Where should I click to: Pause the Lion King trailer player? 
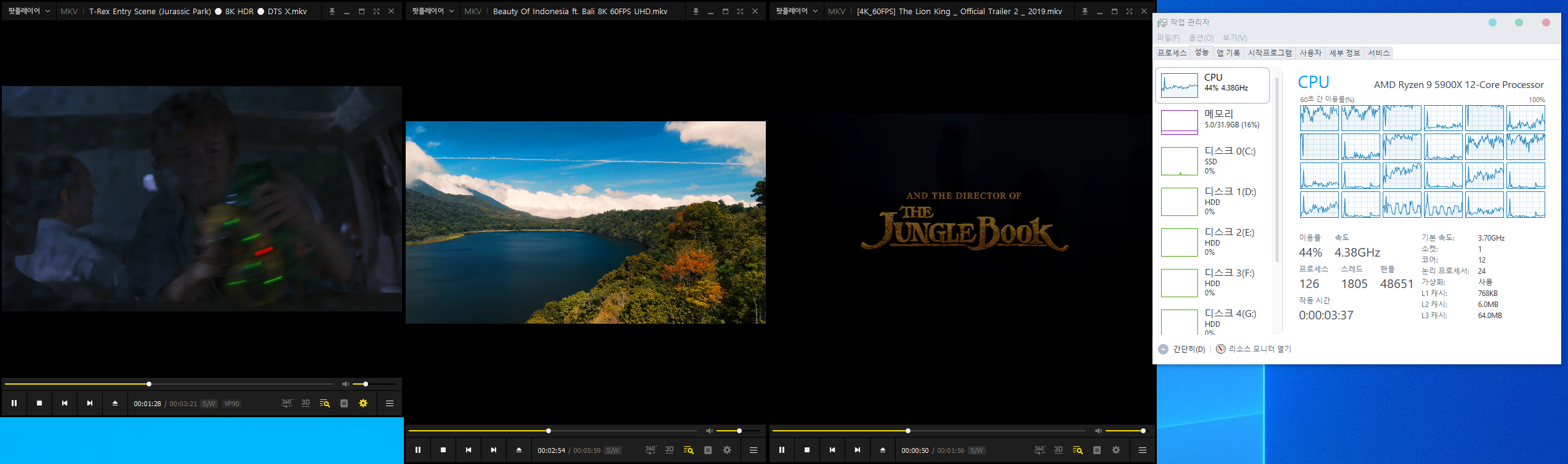(x=782, y=450)
